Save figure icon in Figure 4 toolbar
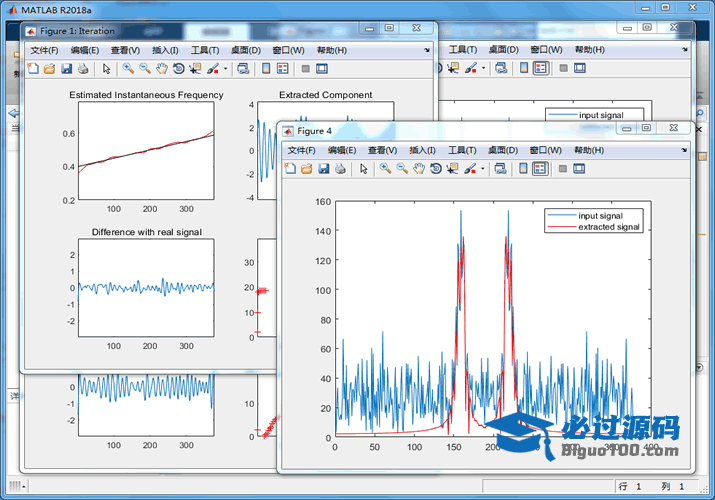715x500 pixels. [324, 169]
